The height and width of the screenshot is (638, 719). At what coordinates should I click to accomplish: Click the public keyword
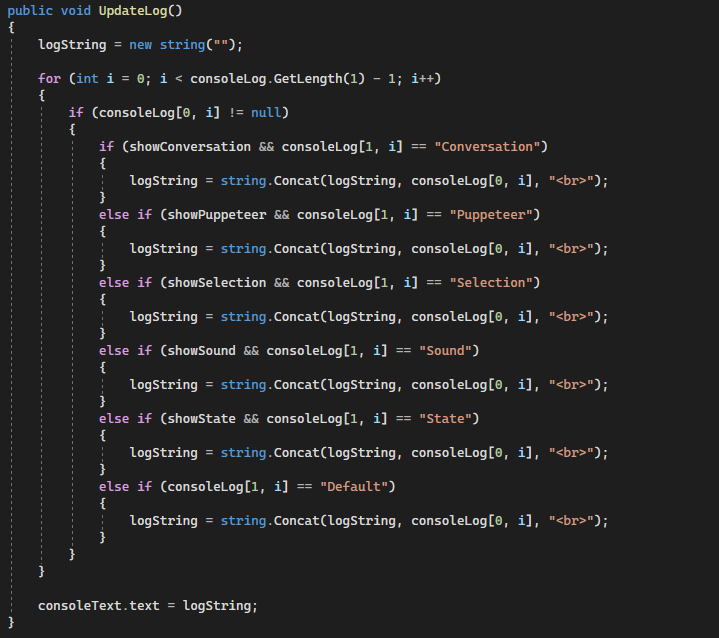(30, 11)
